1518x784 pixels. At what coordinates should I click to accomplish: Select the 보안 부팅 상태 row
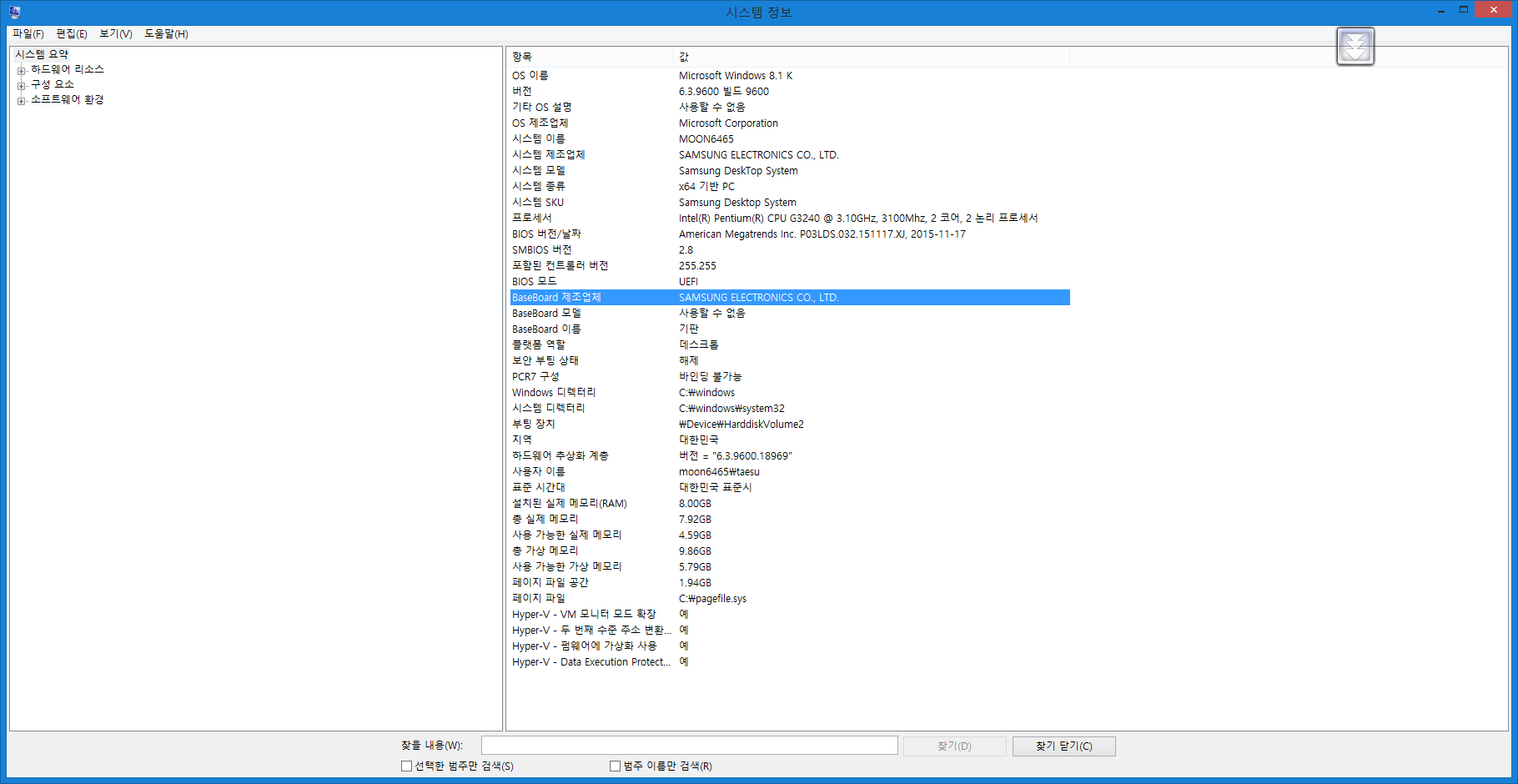click(790, 361)
